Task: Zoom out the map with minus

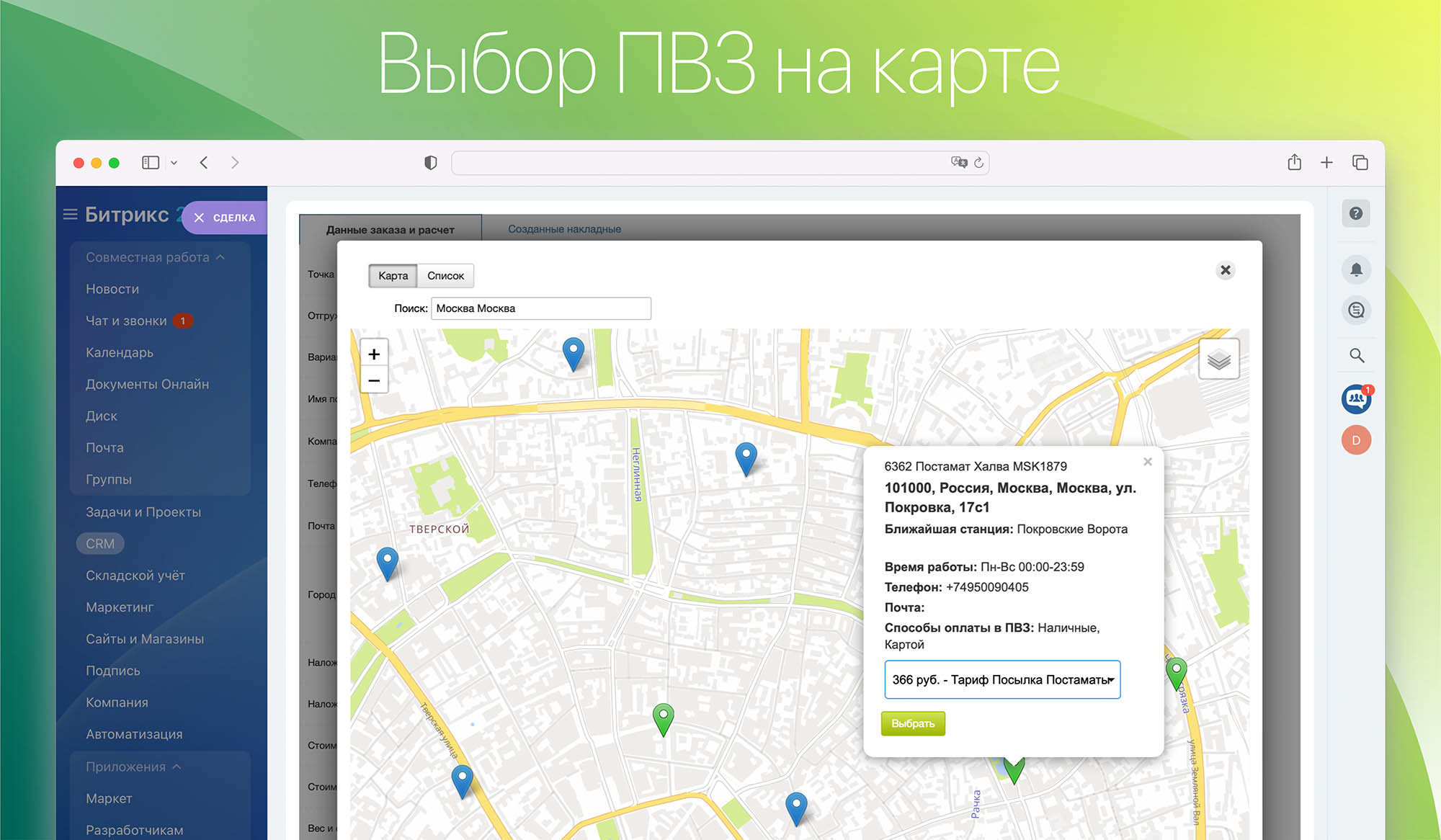Action: pos(374,380)
